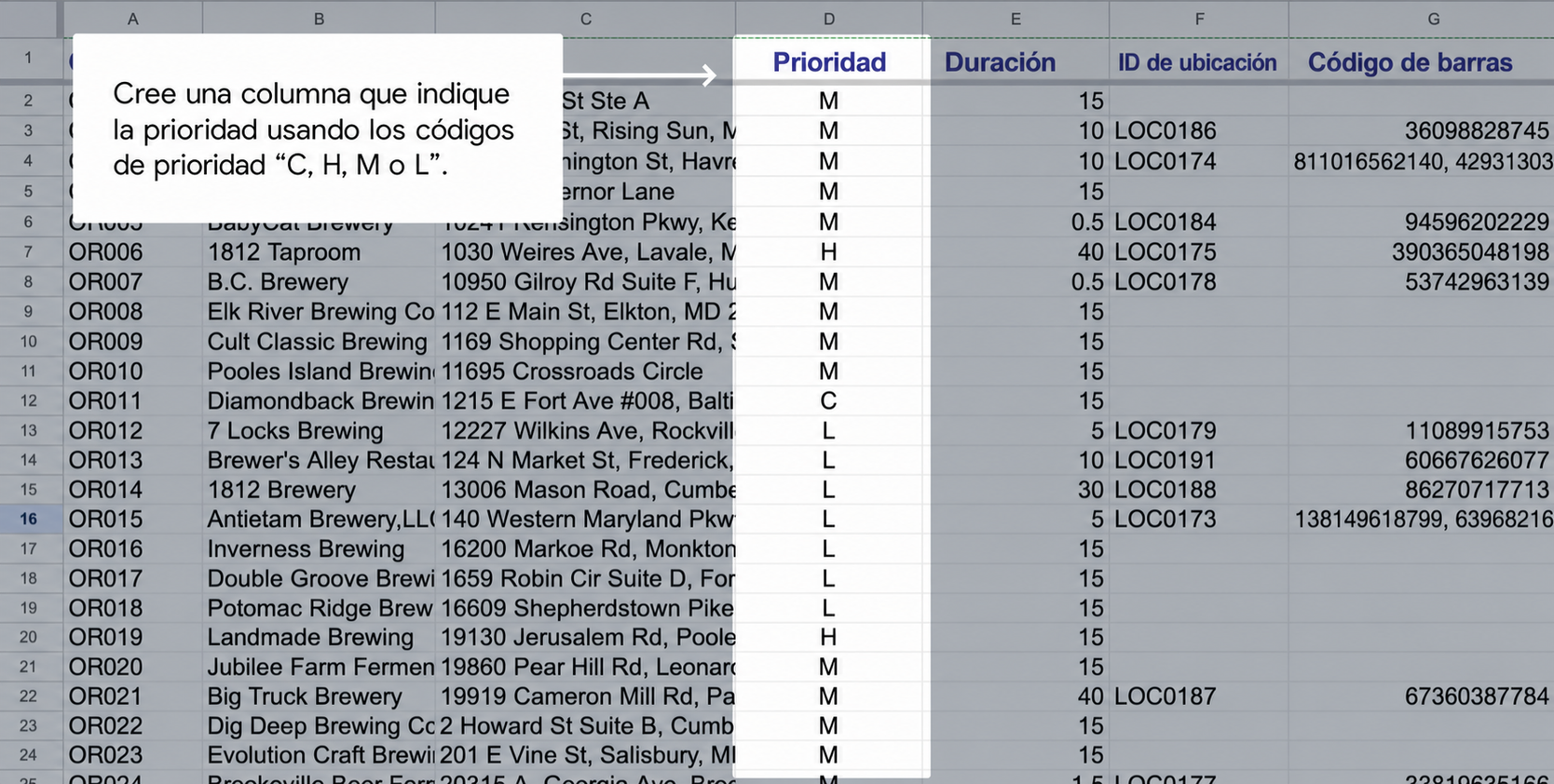1554x784 pixels.
Task: Click the Duración header cell
Action: tap(1016, 61)
